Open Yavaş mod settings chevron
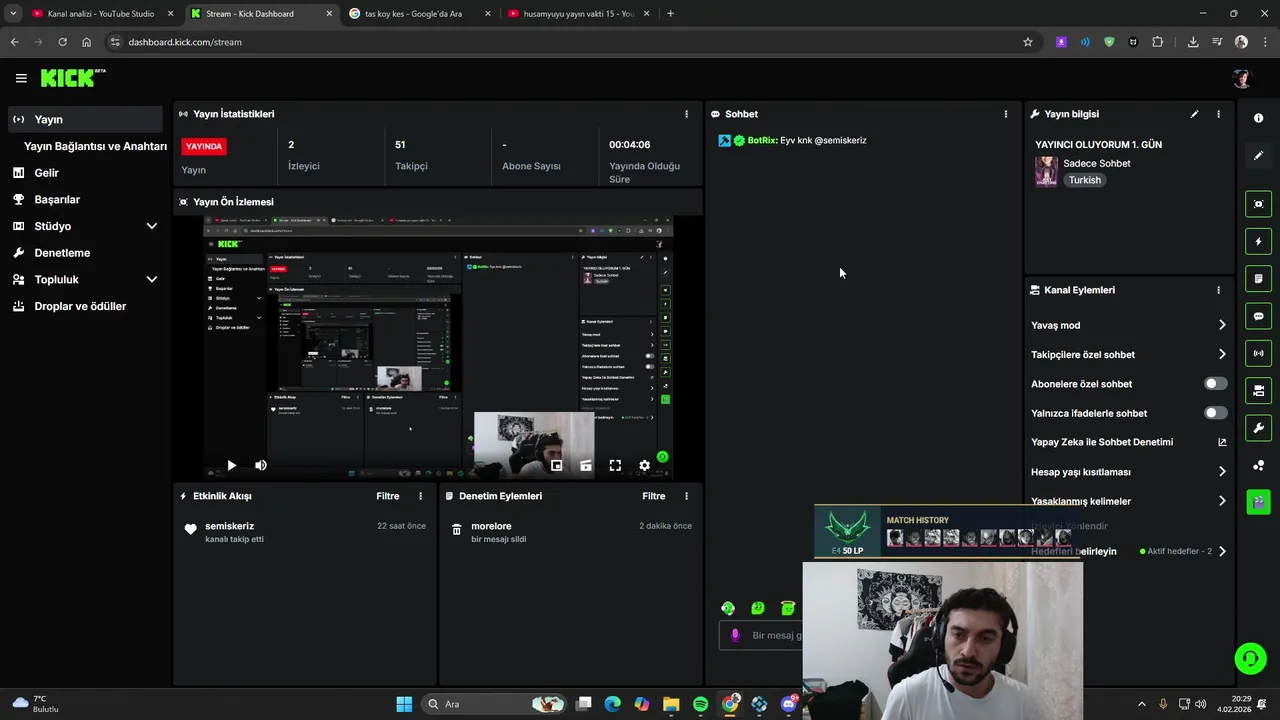This screenshot has width=1280, height=720. pyautogui.click(x=1222, y=325)
